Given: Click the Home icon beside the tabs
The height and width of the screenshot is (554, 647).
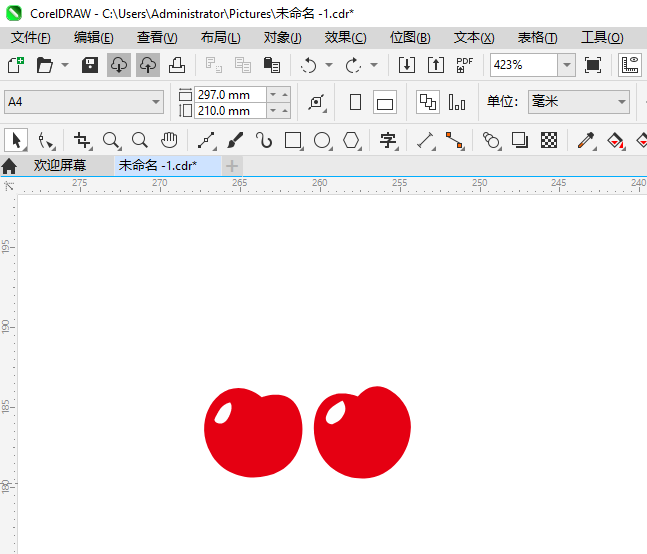Looking at the screenshot, I should pyautogui.click(x=9, y=166).
